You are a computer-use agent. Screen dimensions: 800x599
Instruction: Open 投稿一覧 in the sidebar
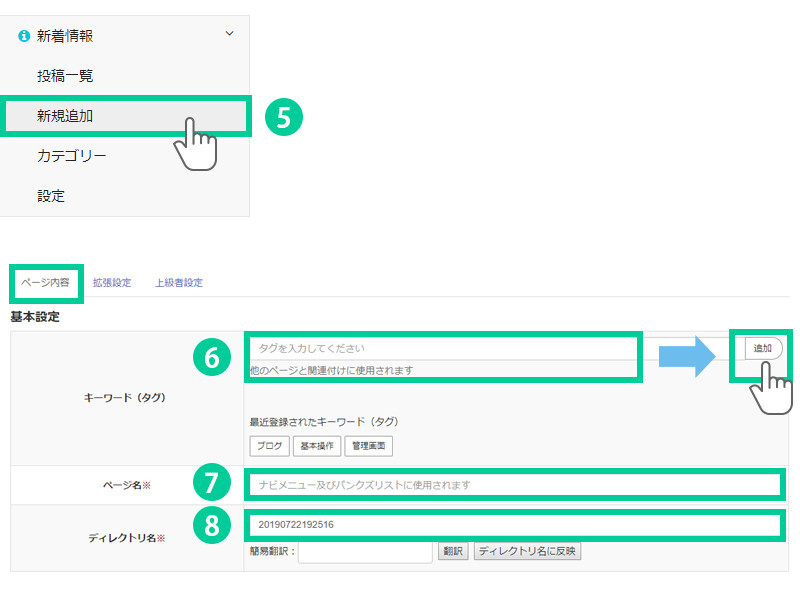coord(65,76)
